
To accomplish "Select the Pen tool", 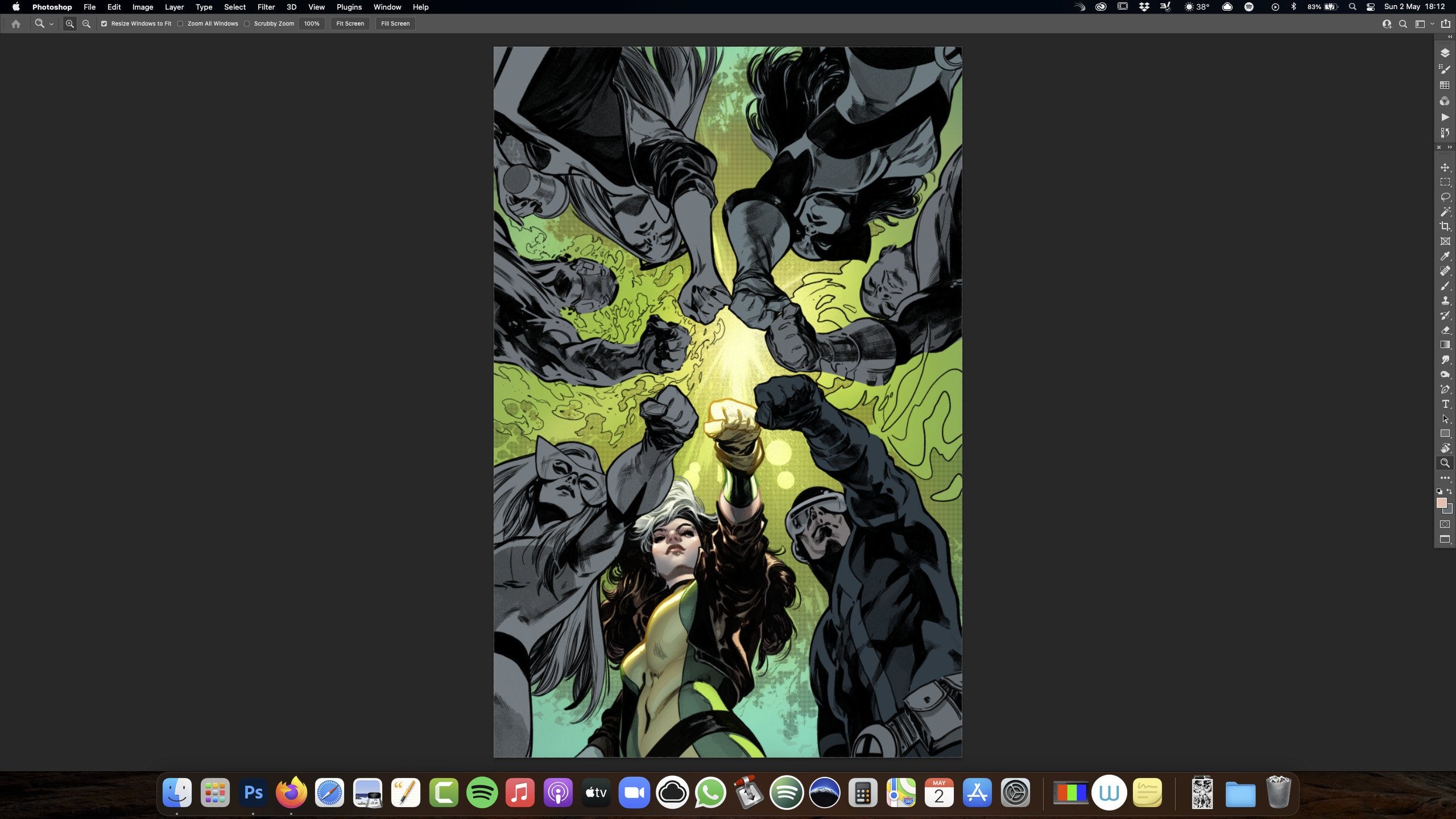I will (1445, 389).
